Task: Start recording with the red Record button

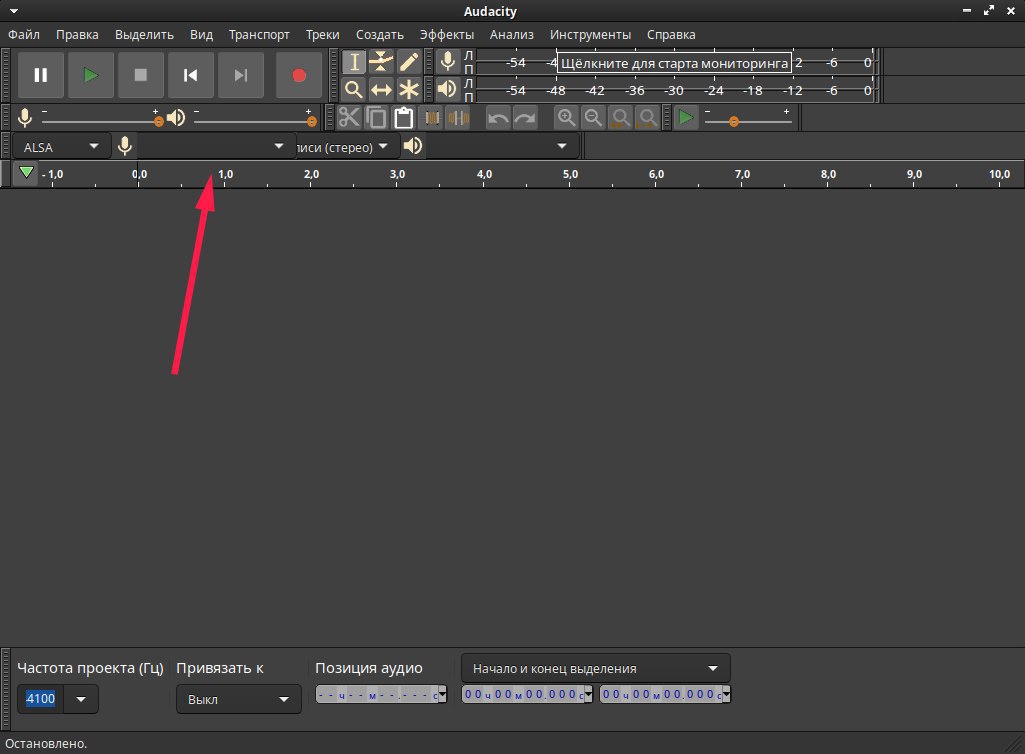Action: [299, 75]
